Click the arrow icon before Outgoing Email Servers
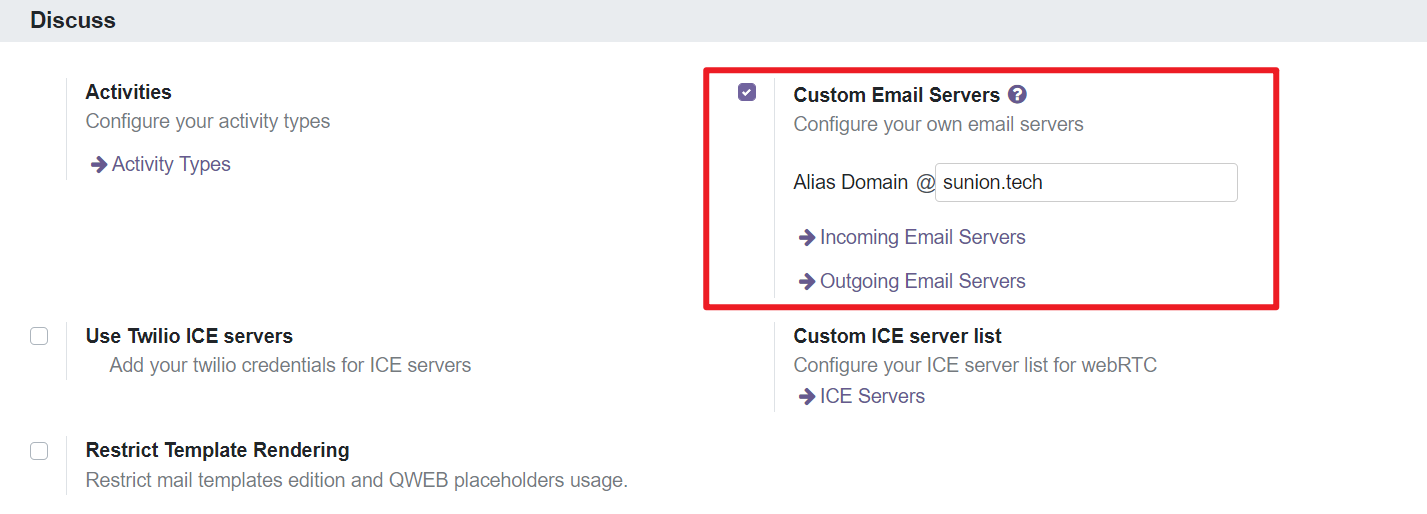 [806, 282]
